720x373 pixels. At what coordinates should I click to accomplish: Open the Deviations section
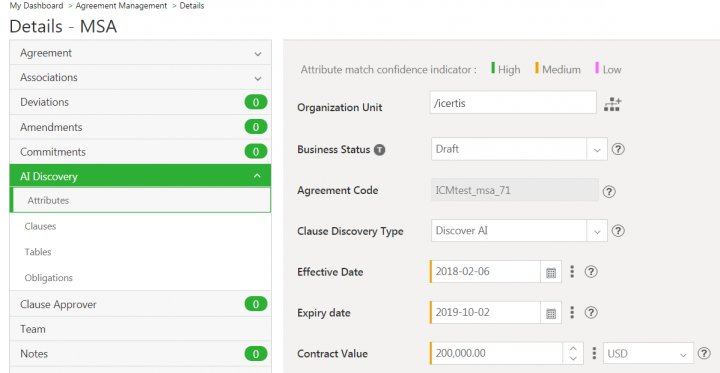click(x=141, y=102)
